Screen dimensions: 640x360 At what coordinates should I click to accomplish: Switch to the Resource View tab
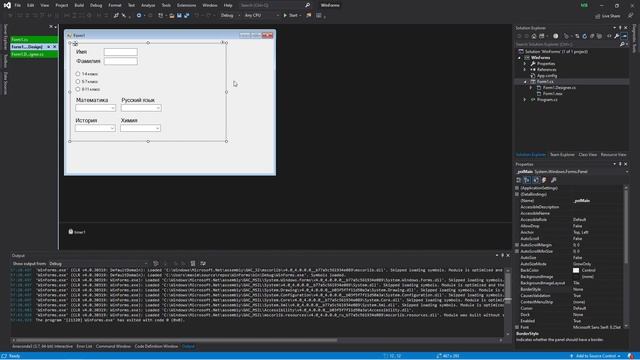[613, 155]
